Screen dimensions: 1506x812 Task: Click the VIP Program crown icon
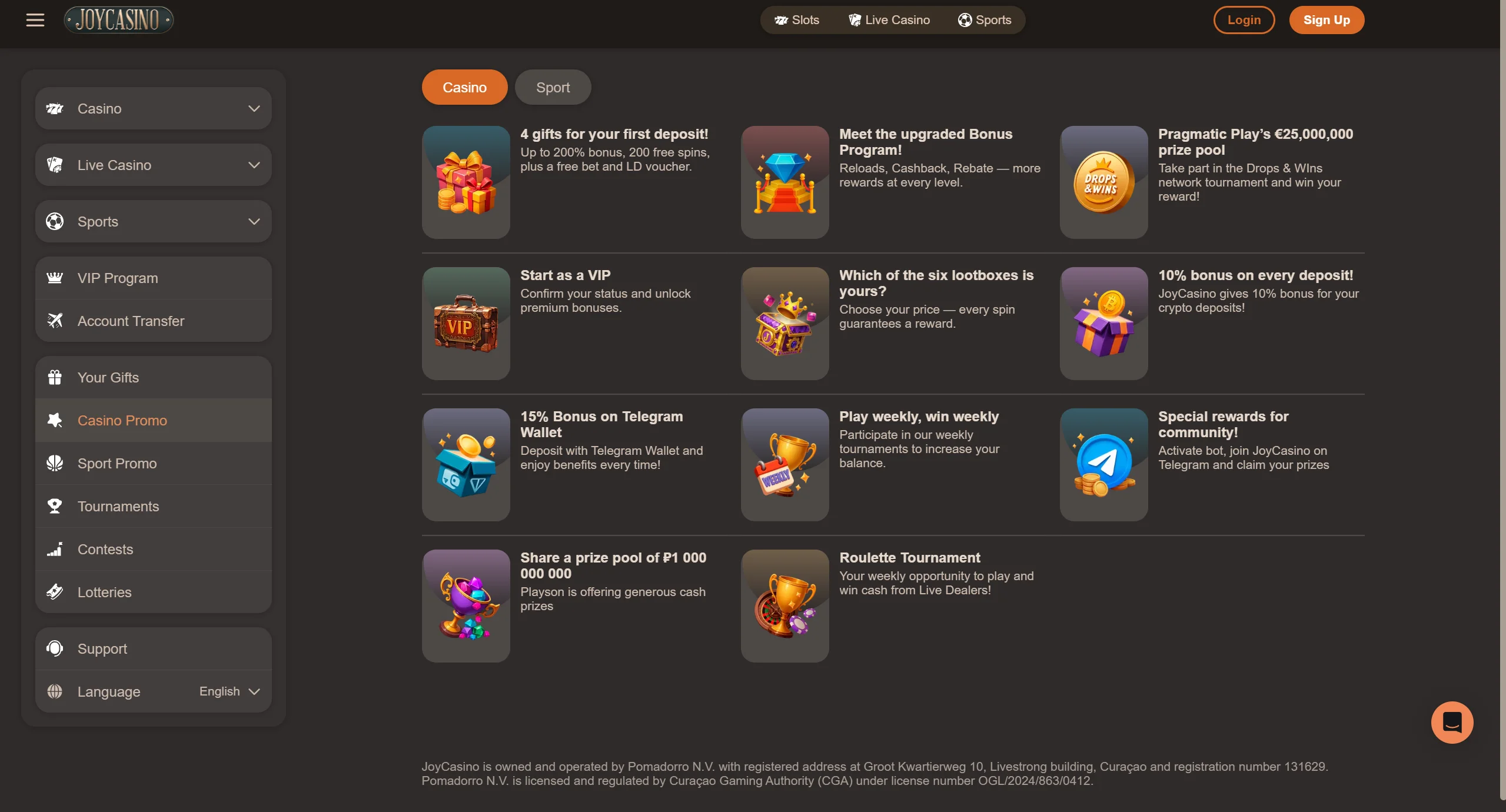(x=55, y=278)
